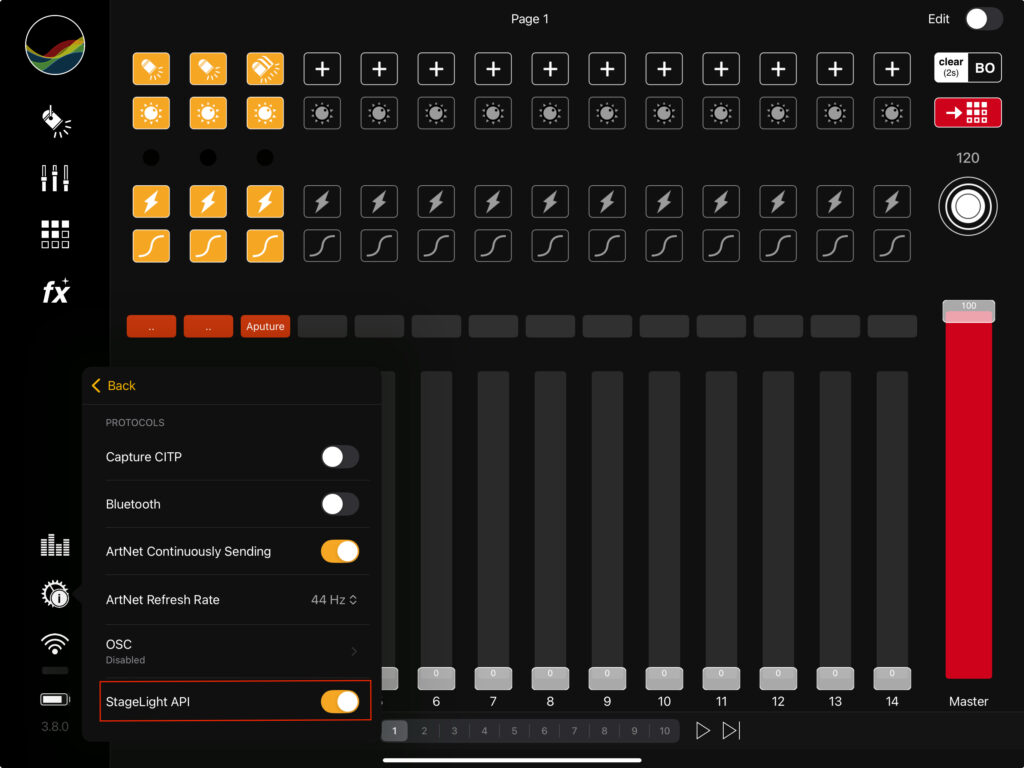Screen dimensions: 1024x768
Task: Go Back in the settings panel
Action: pos(113,386)
